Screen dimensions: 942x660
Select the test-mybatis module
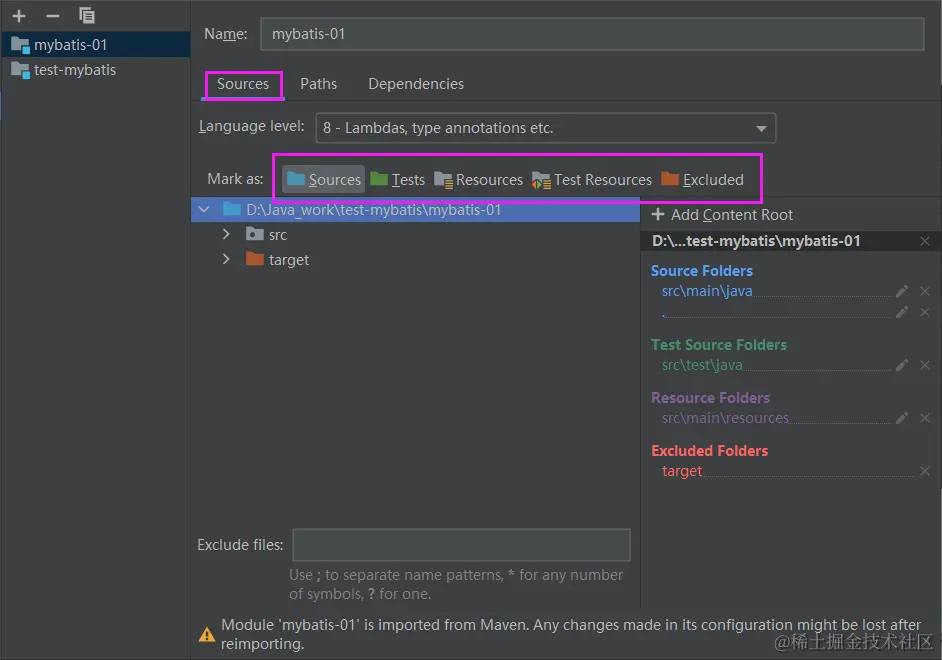pyautogui.click(x=96, y=70)
